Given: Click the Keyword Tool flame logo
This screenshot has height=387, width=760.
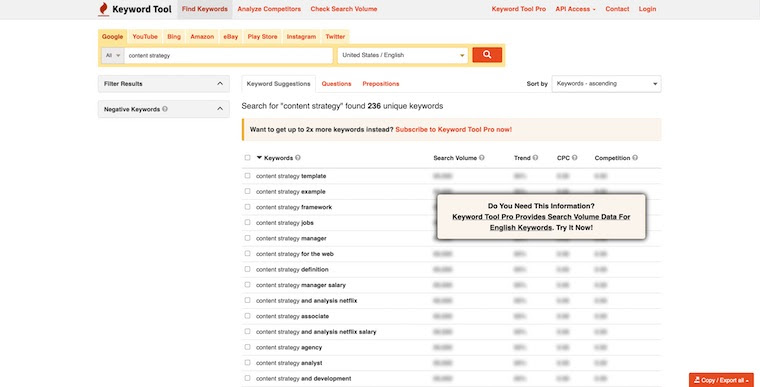Looking at the screenshot, I should coord(103,9).
